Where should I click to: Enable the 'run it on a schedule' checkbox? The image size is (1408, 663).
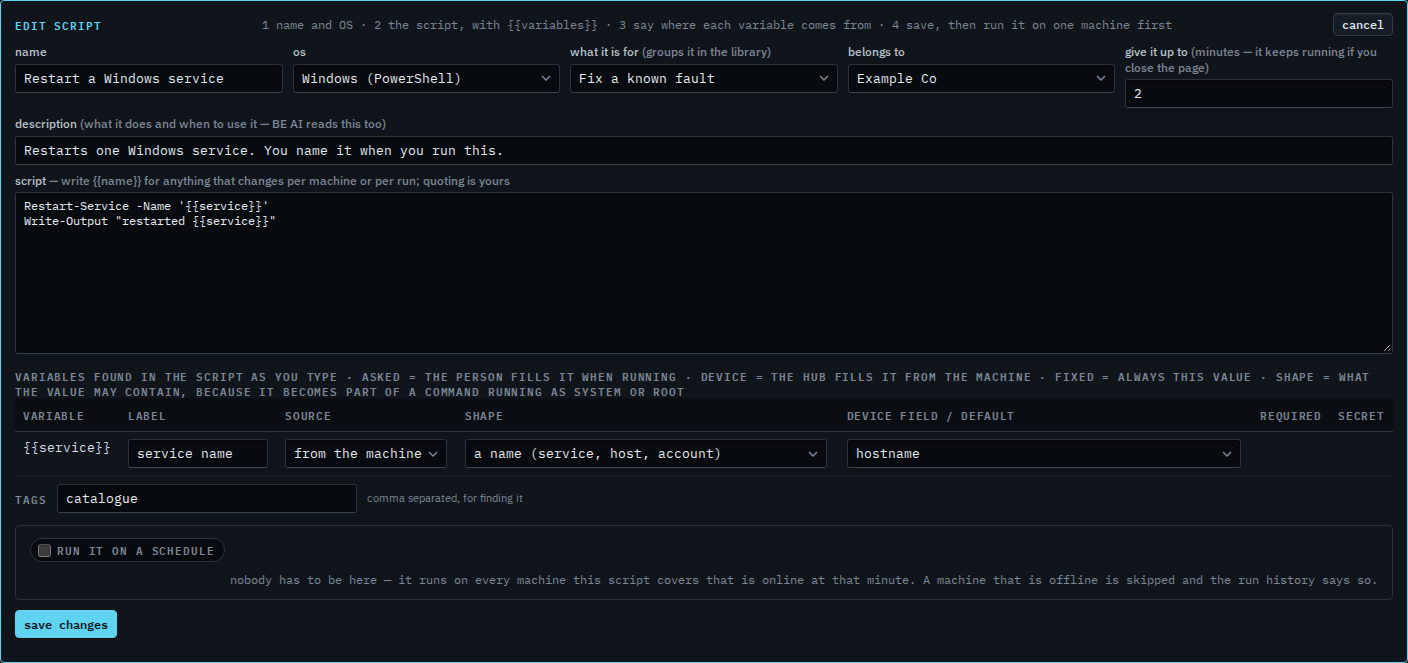click(44, 551)
